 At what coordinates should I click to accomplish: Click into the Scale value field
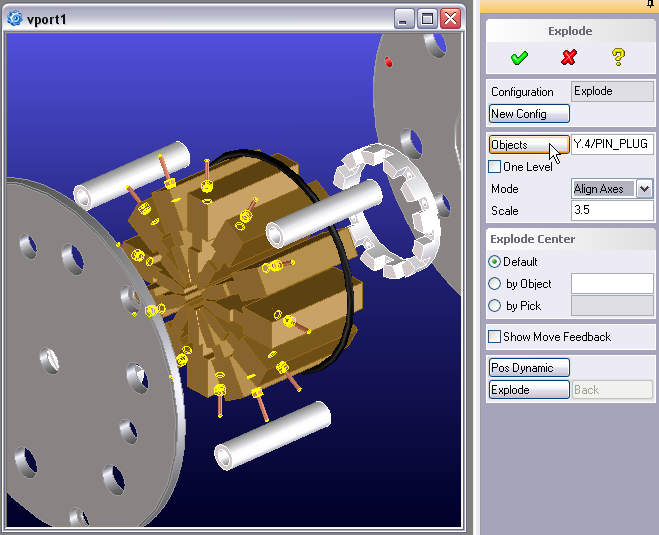pos(611,211)
